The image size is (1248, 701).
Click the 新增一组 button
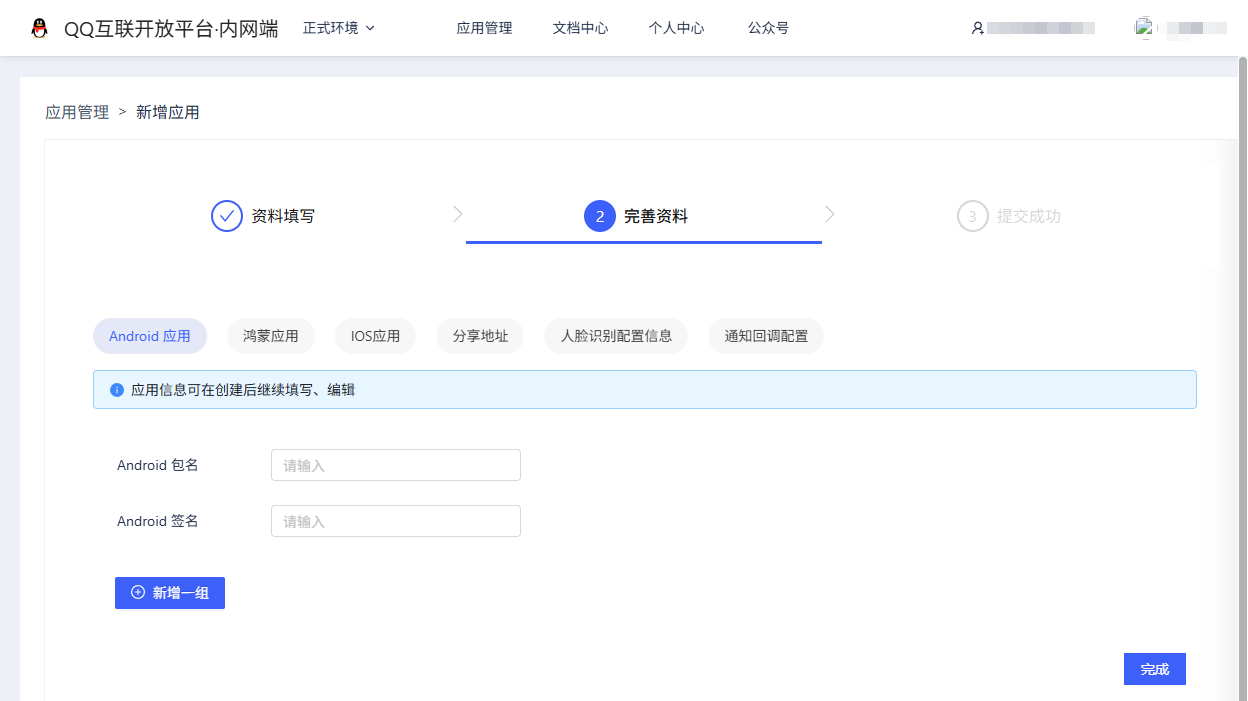pyautogui.click(x=170, y=593)
